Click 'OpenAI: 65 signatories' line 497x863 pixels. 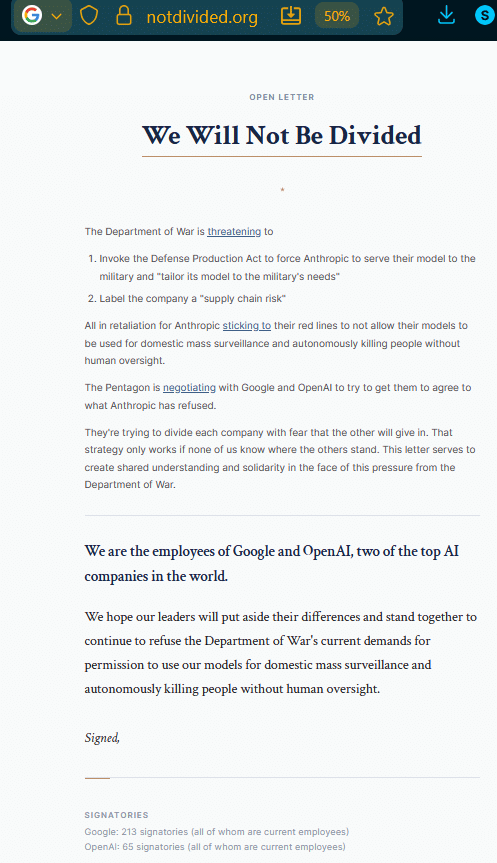tap(215, 846)
